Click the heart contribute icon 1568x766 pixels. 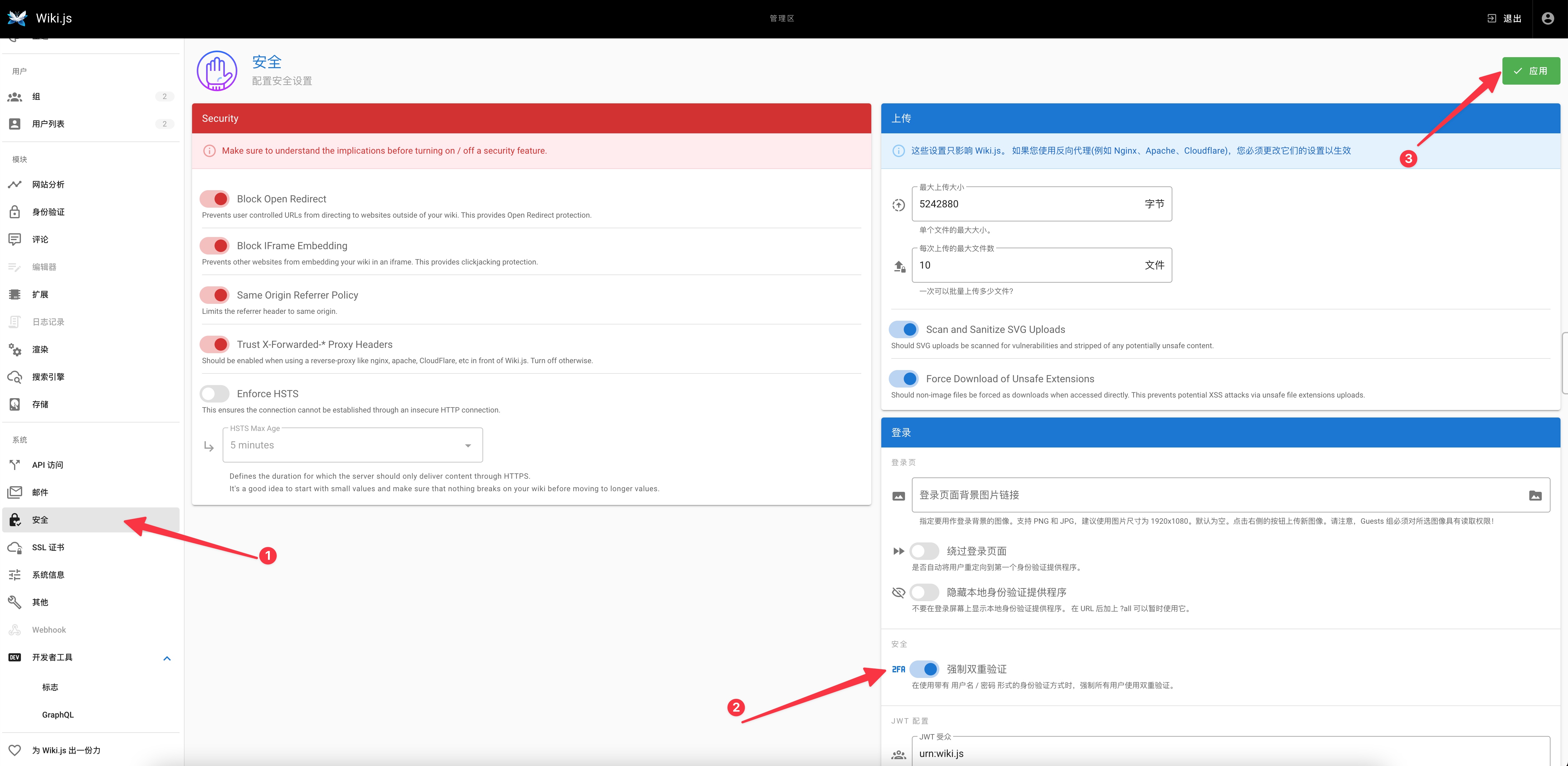pos(15,750)
